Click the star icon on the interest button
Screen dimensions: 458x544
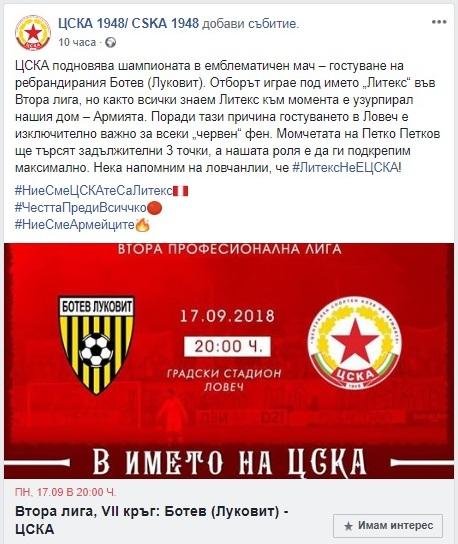click(x=348, y=526)
